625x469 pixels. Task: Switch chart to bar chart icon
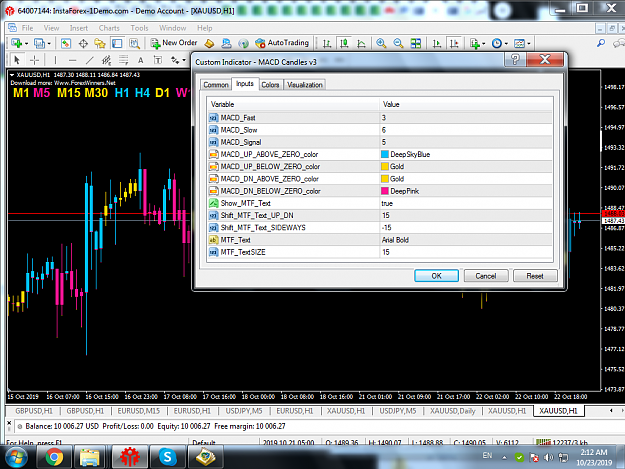pyautogui.click(x=327, y=43)
